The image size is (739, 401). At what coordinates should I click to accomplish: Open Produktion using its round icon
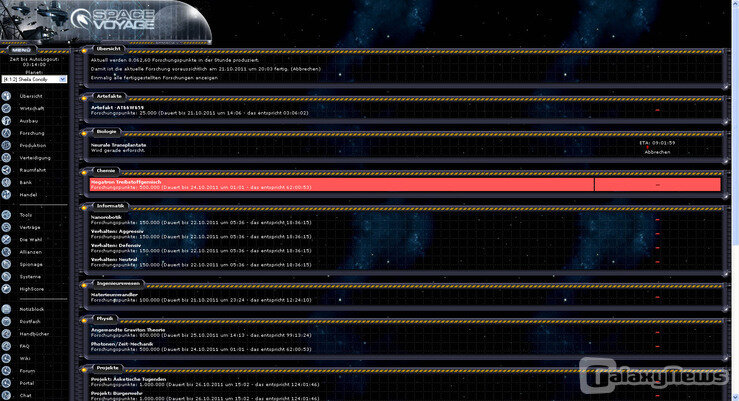pos(6,145)
